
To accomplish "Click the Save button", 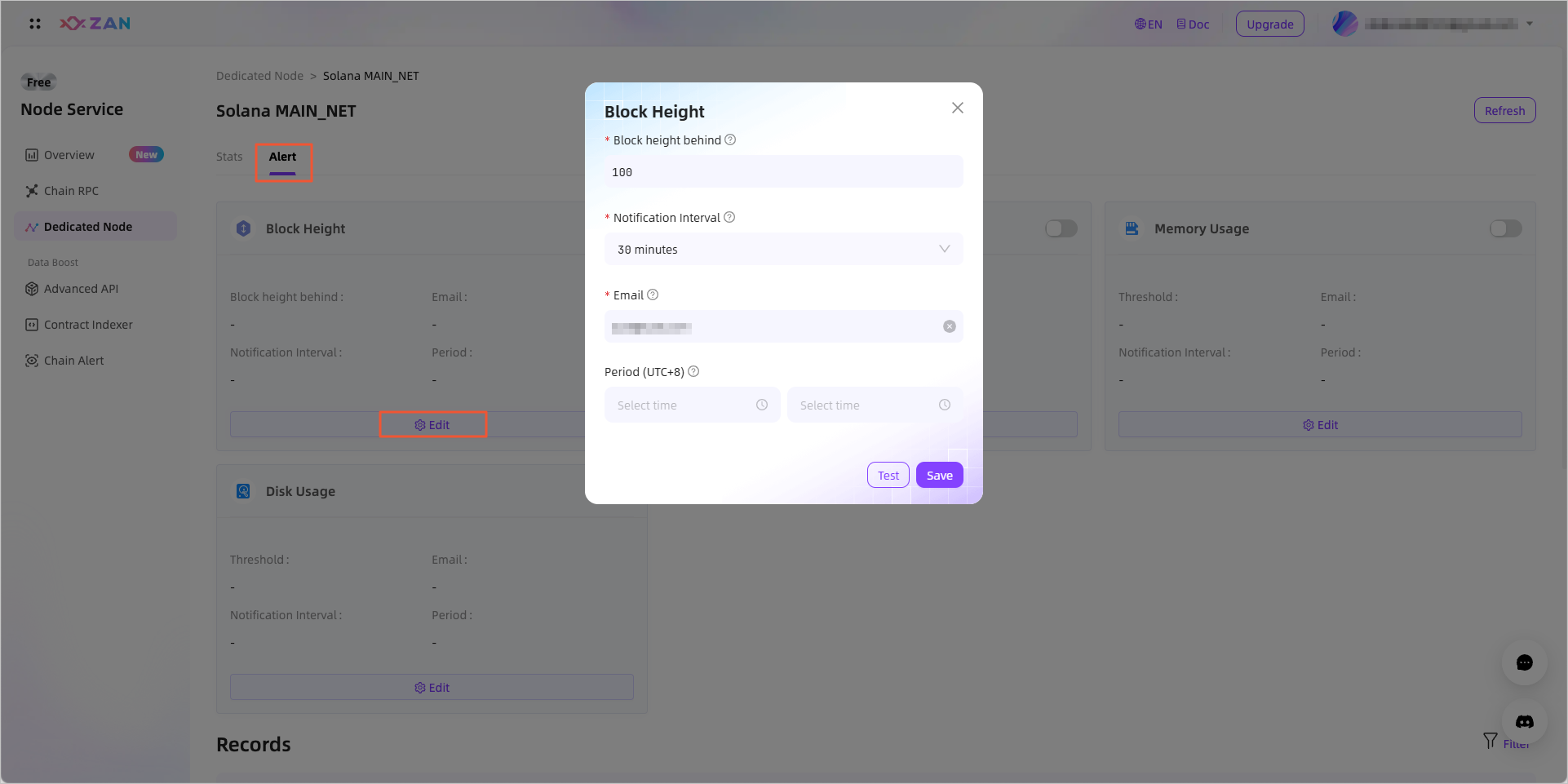I will tap(939, 476).
